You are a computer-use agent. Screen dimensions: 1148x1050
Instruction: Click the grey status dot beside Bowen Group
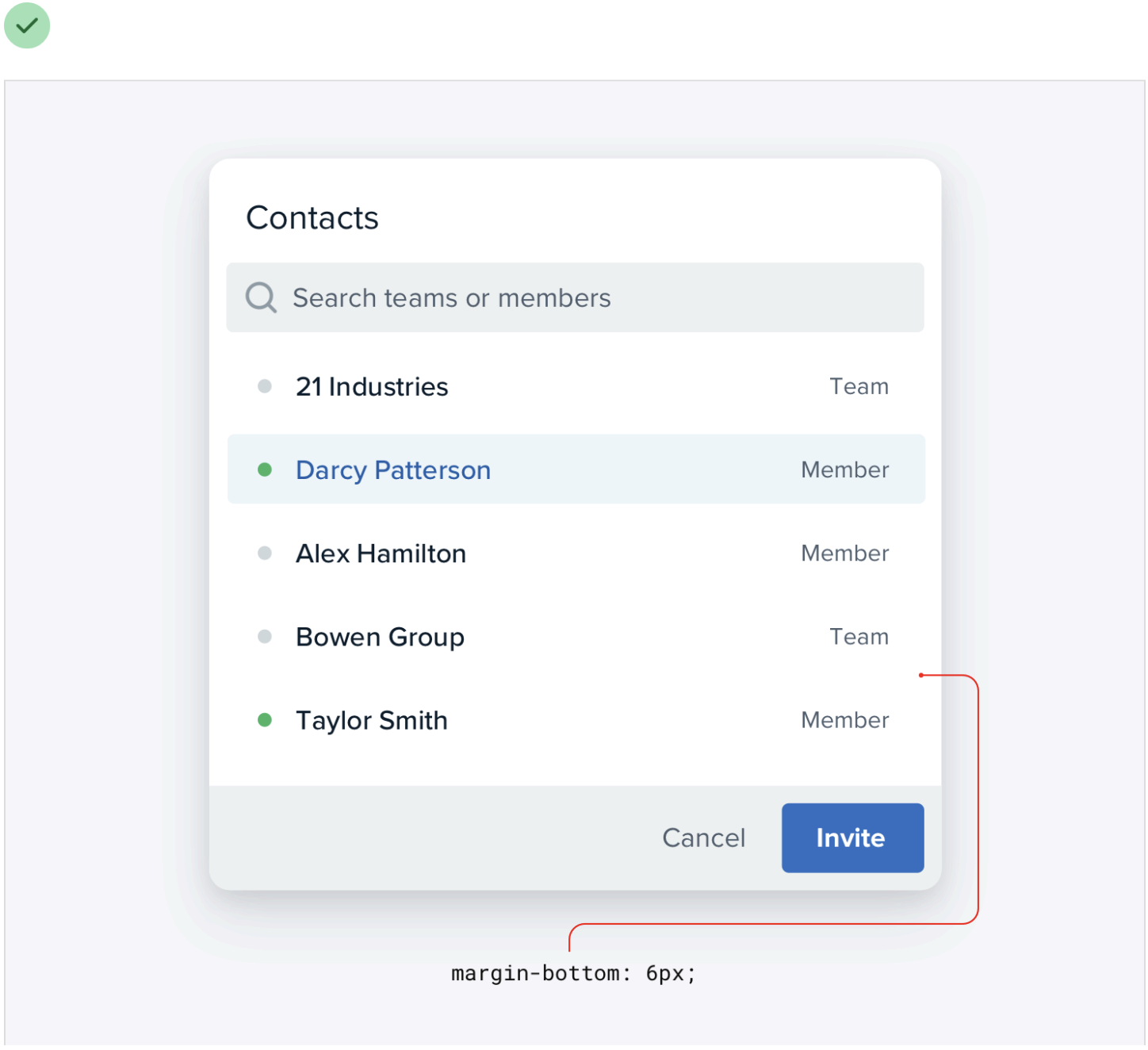[265, 636]
